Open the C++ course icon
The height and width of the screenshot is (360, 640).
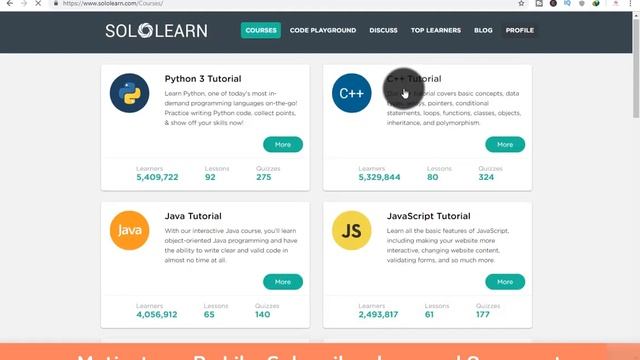351,93
